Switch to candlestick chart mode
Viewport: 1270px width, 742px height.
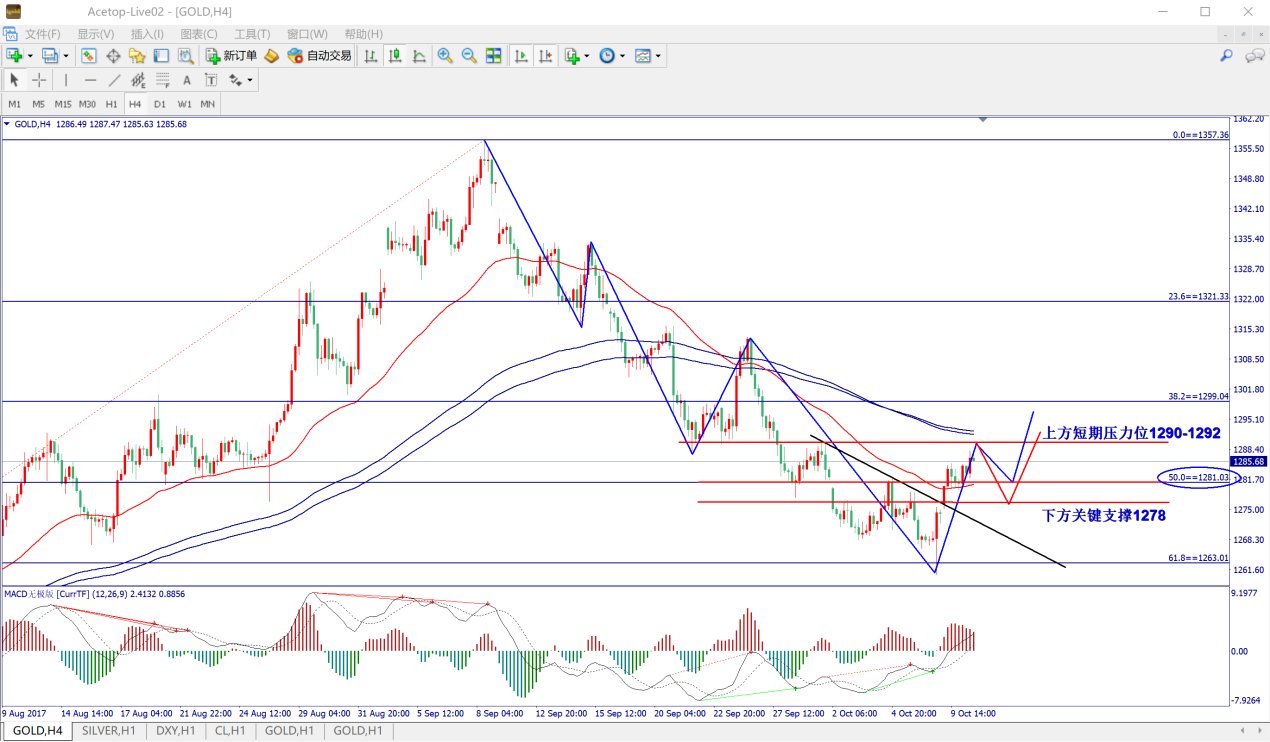click(x=395, y=56)
